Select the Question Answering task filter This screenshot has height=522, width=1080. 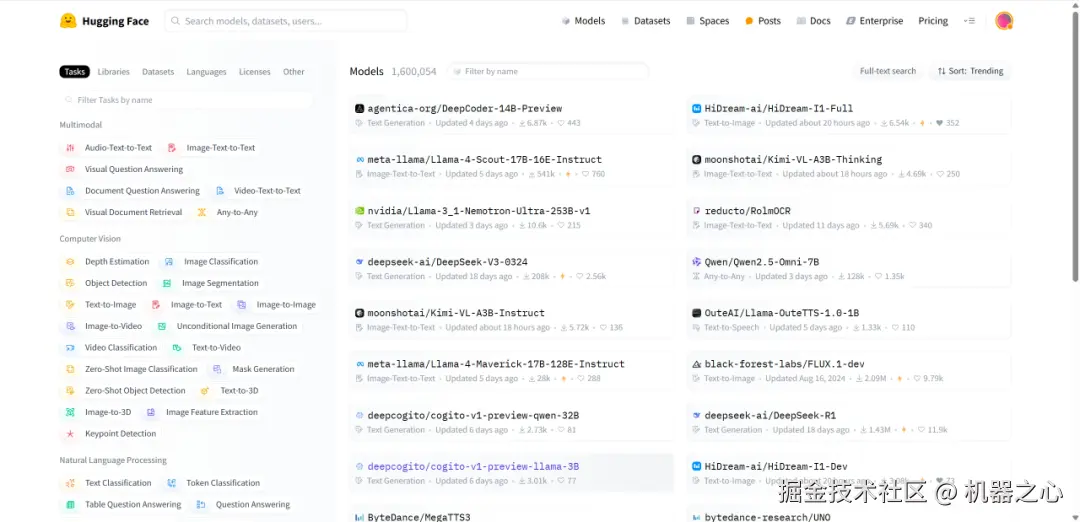[243, 504]
